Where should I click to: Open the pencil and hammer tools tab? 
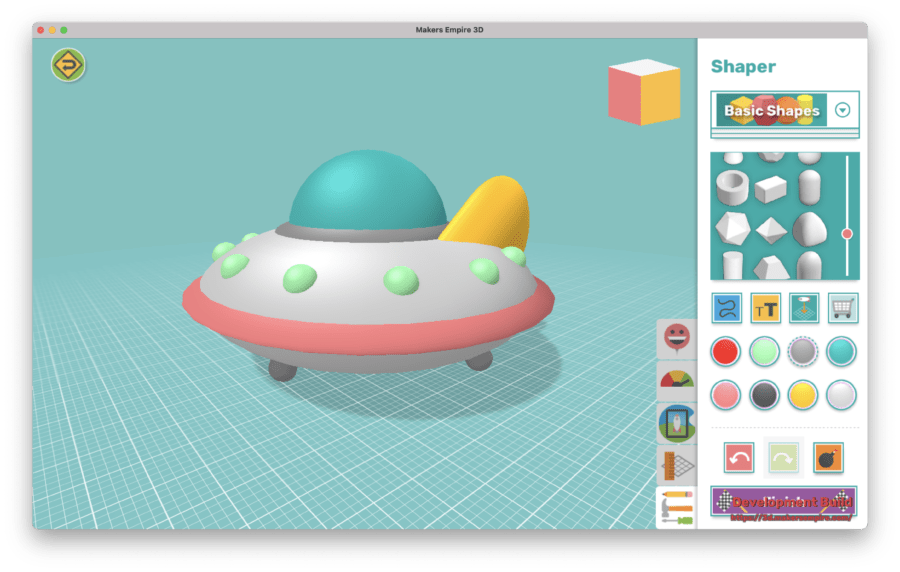pos(677,508)
